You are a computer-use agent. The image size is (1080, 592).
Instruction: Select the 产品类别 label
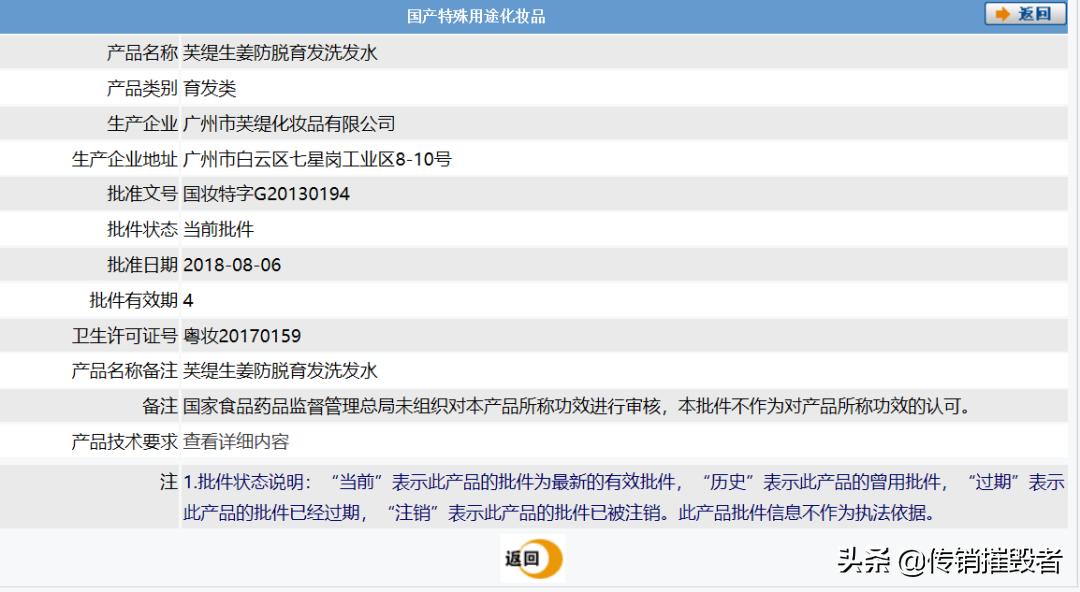[142, 88]
